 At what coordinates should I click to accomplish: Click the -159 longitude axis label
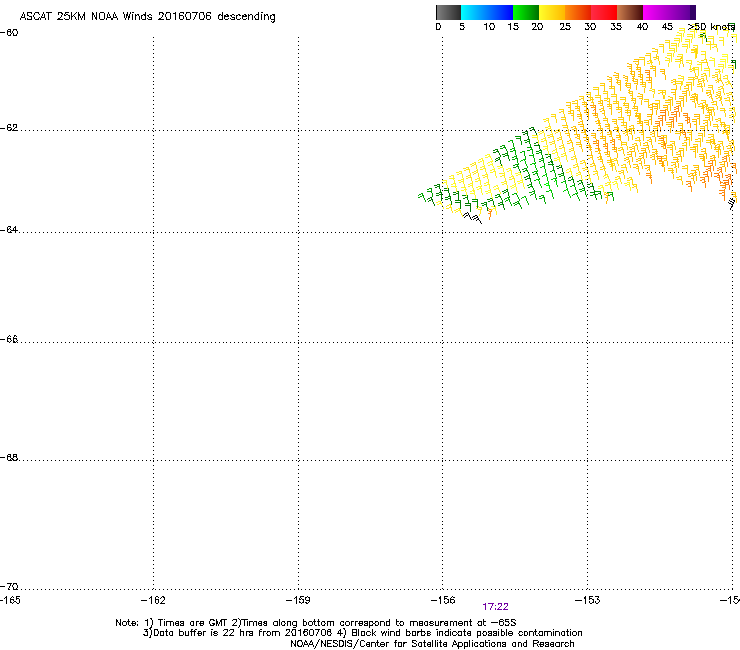[298, 600]
